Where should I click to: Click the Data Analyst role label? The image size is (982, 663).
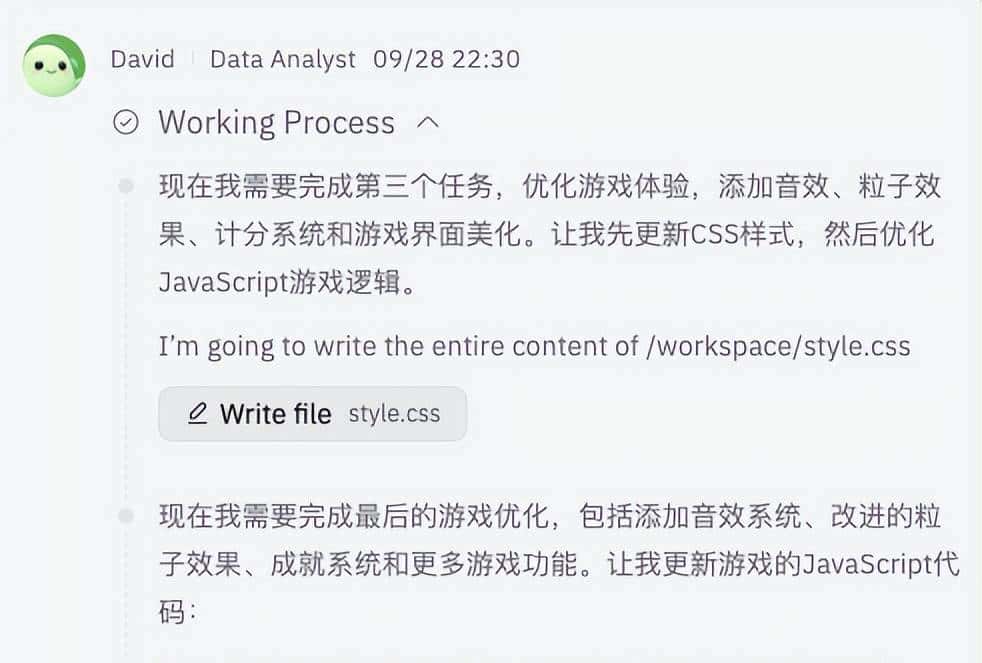pos(282,60)
